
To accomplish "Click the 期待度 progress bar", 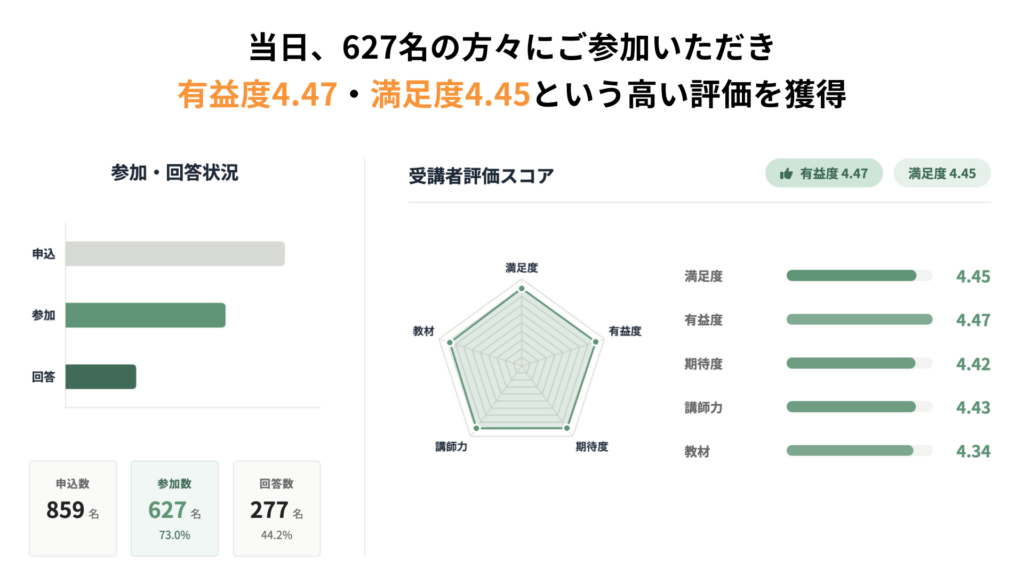I will pyautogui.click(x=858, y=364).
